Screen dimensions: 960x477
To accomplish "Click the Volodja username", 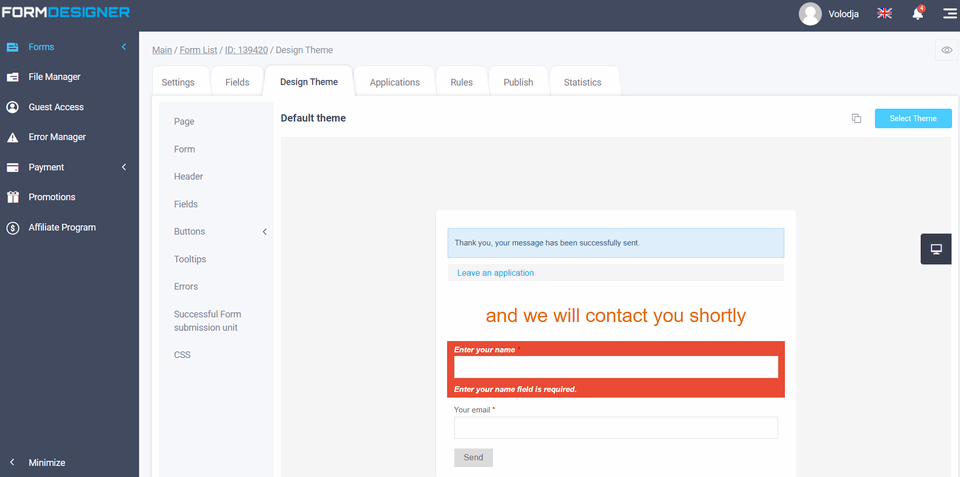I will click(844, 13).
